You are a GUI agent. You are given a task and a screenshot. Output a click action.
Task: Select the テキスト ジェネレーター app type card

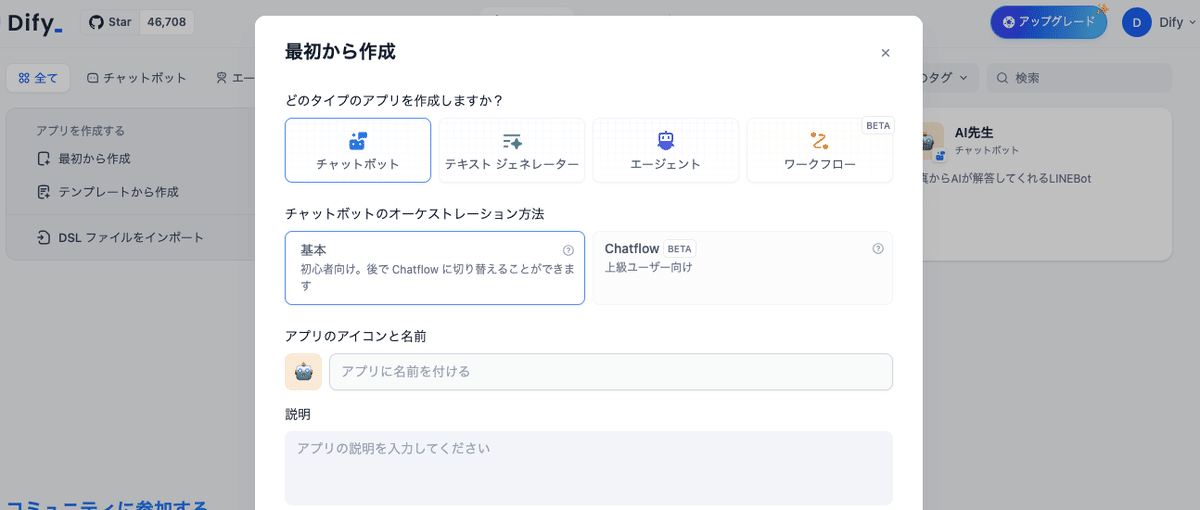point(512,150)
